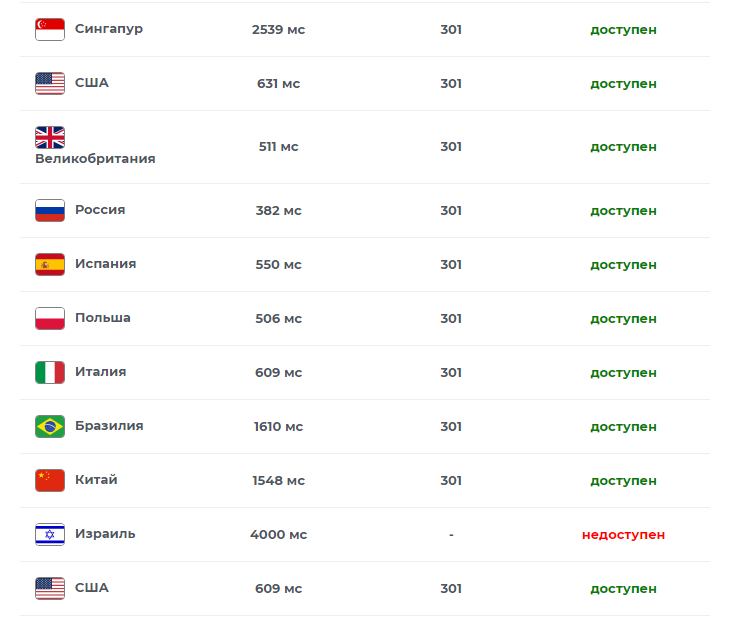Screen dimensions: 729x628
Task: Click the Russia flag icon
Action: [50, 210]
